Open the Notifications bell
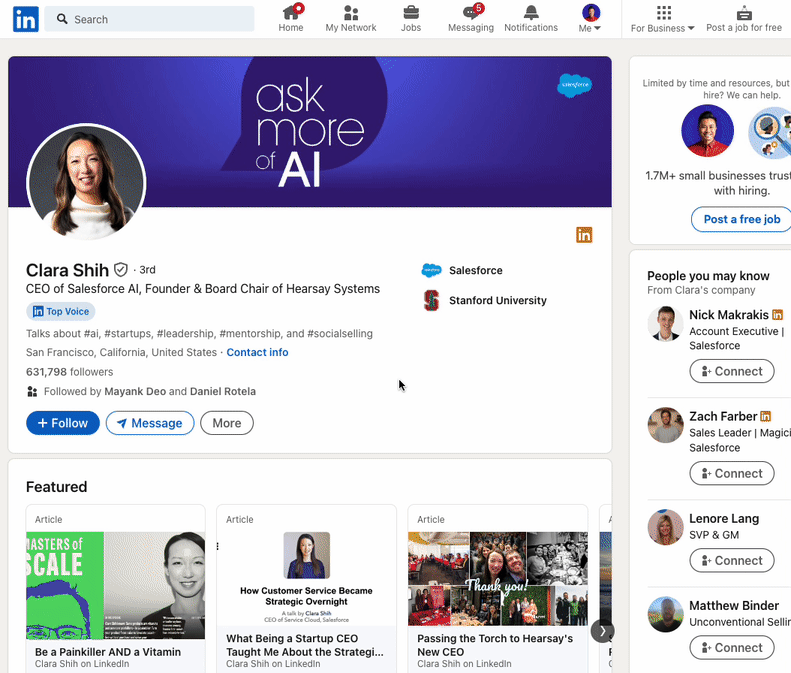 pyautogui.click(x=531, y=13)
